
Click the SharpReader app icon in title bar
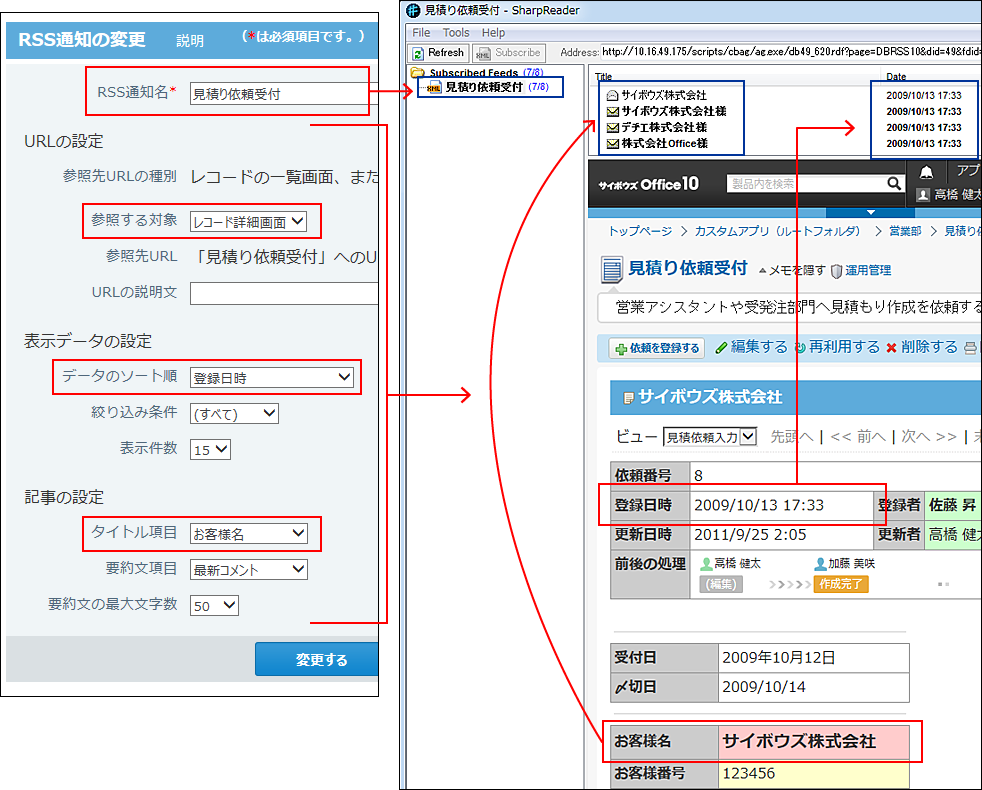(x=413, y=11)
